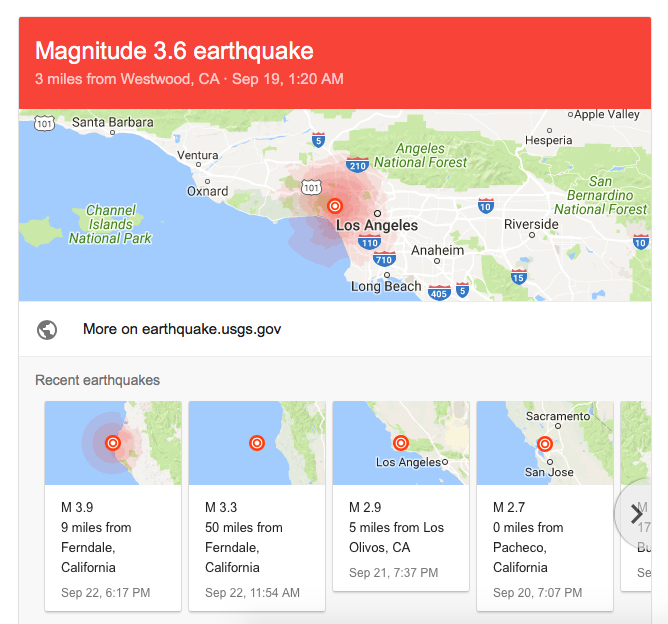Click the epicenter marker on M 3.3 ocean map

tap(257, 442)
